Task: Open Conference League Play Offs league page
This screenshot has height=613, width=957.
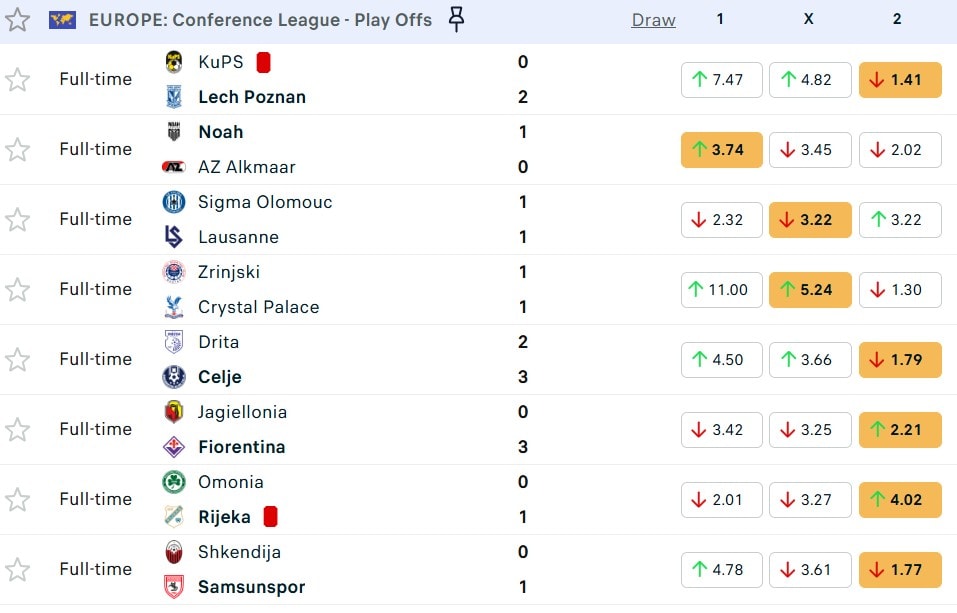Action: (x=260, y=20)
